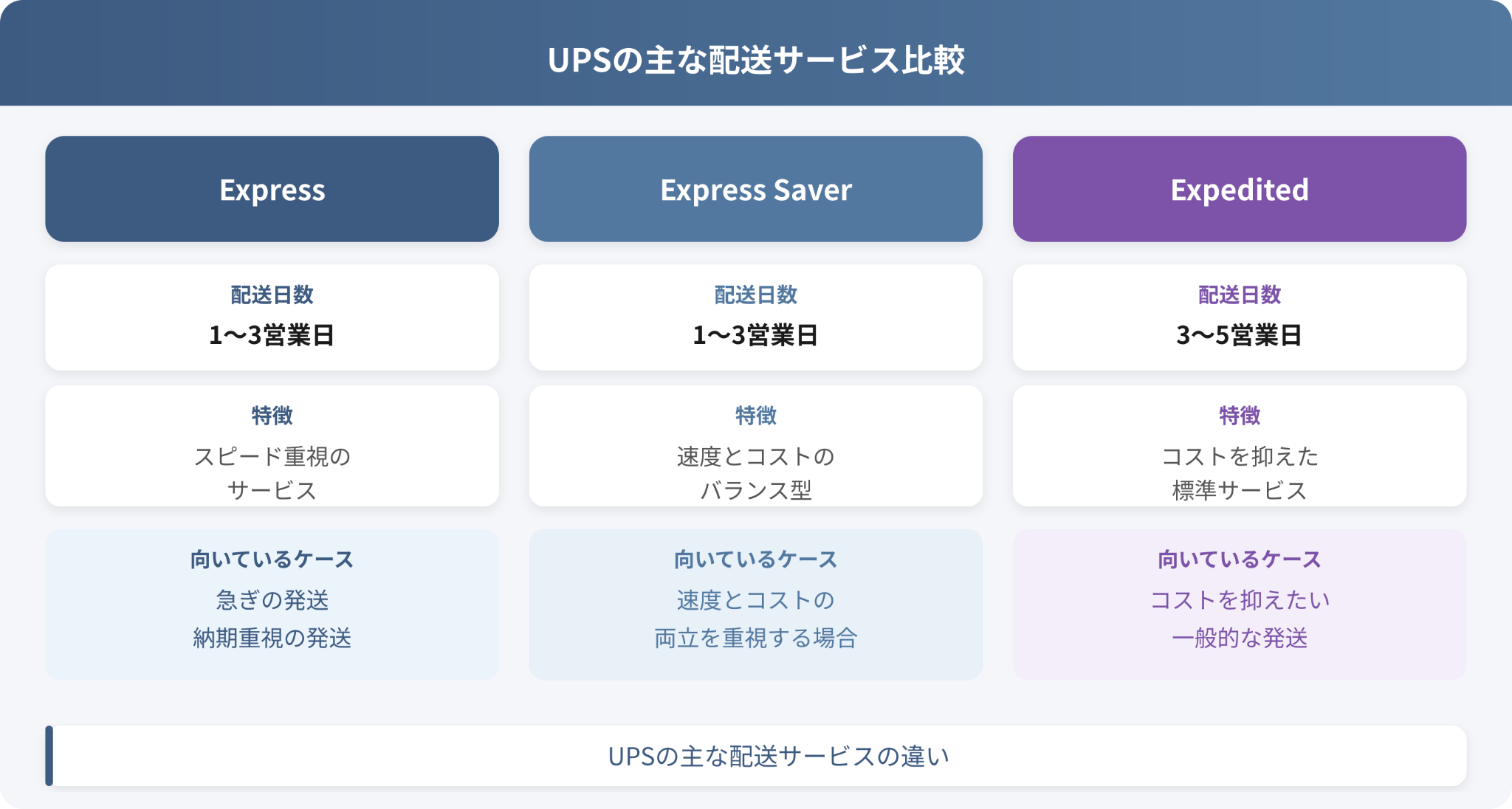Click 配送日数 label in Expedited column
Image resolution: width=1512 pixels, height=809 pixels.
(x=1239, y=295)
